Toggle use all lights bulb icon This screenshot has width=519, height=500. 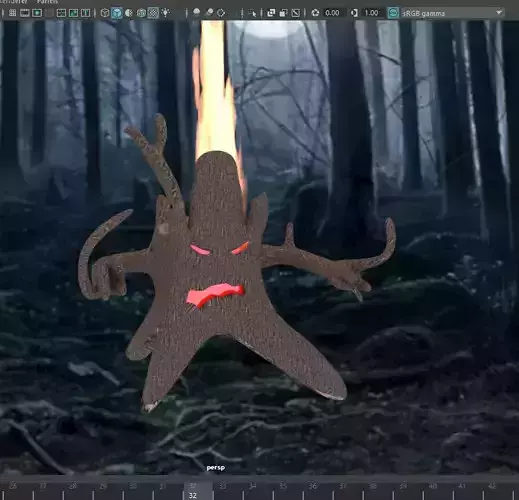(x=165, y=13)
